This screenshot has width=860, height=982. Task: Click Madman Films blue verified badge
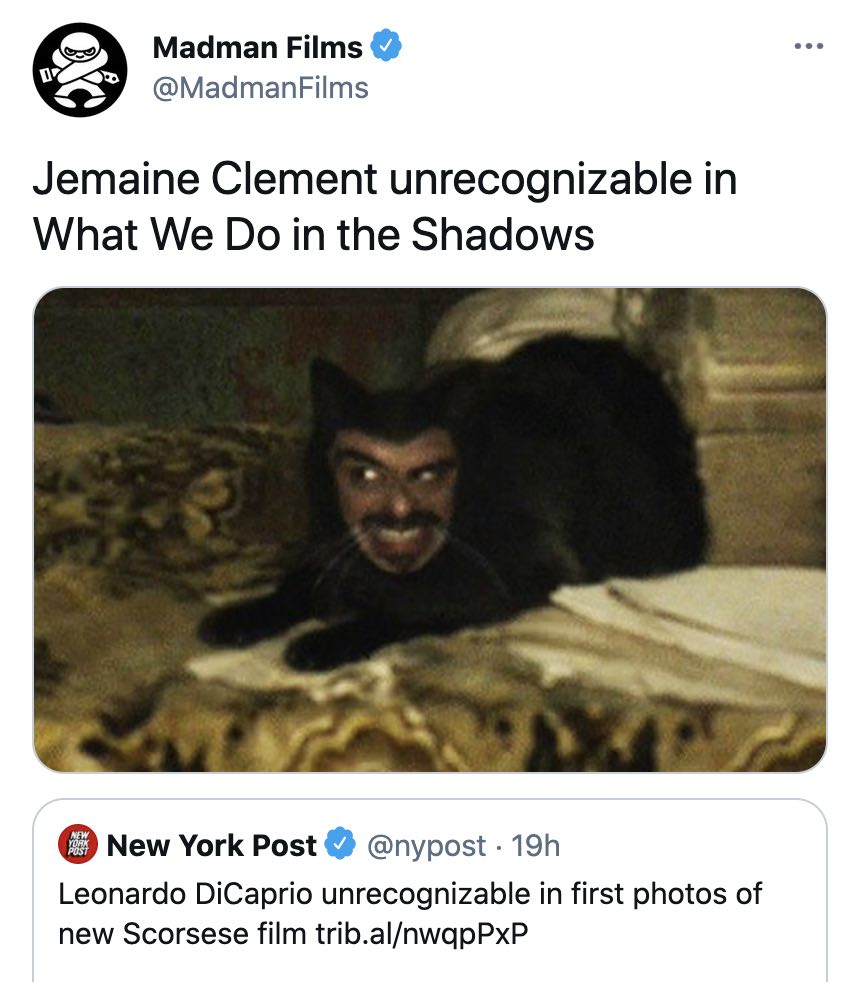pos(386,46)
